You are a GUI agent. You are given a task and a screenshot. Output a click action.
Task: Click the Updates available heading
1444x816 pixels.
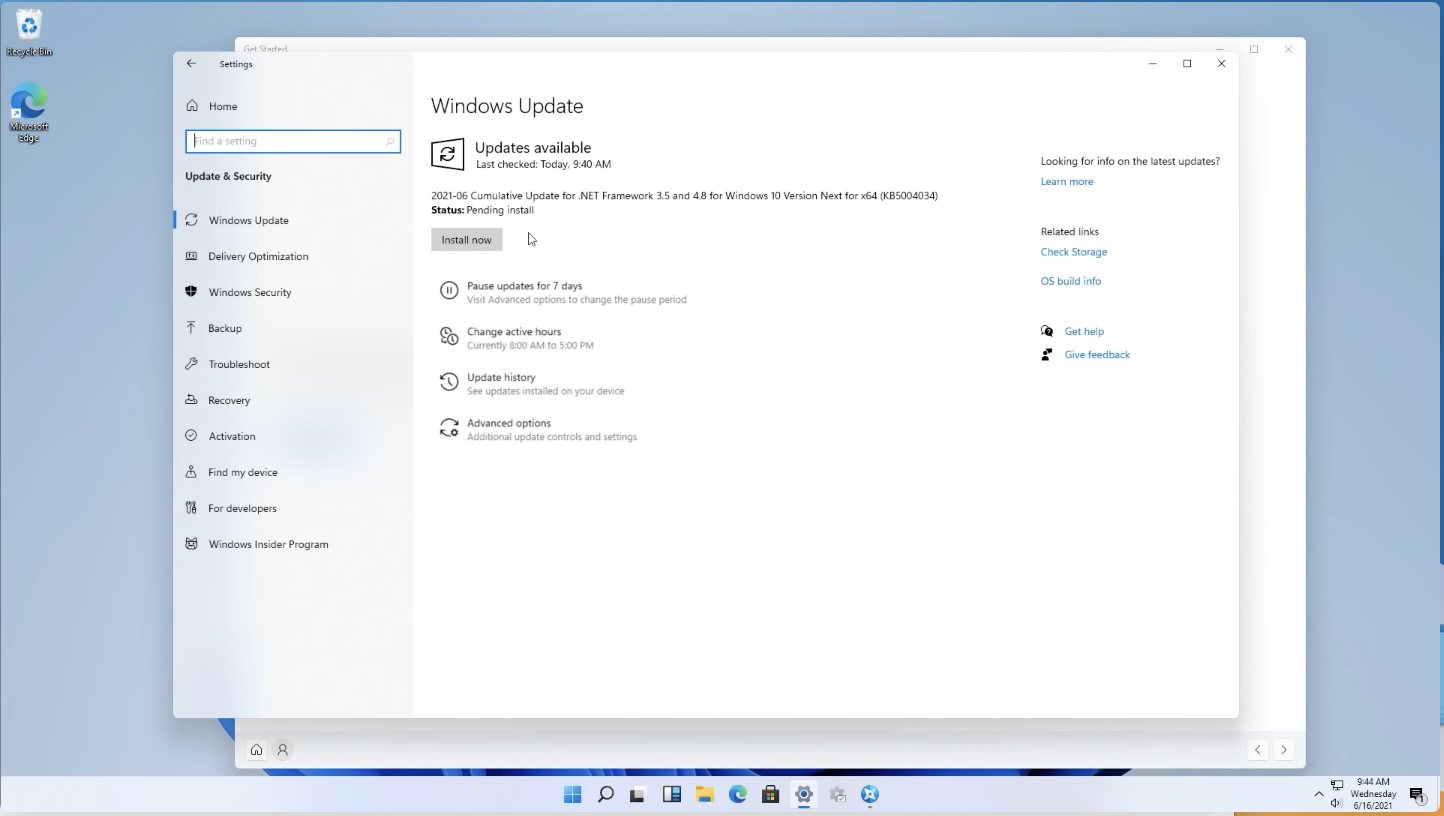[x=533, y=148]
